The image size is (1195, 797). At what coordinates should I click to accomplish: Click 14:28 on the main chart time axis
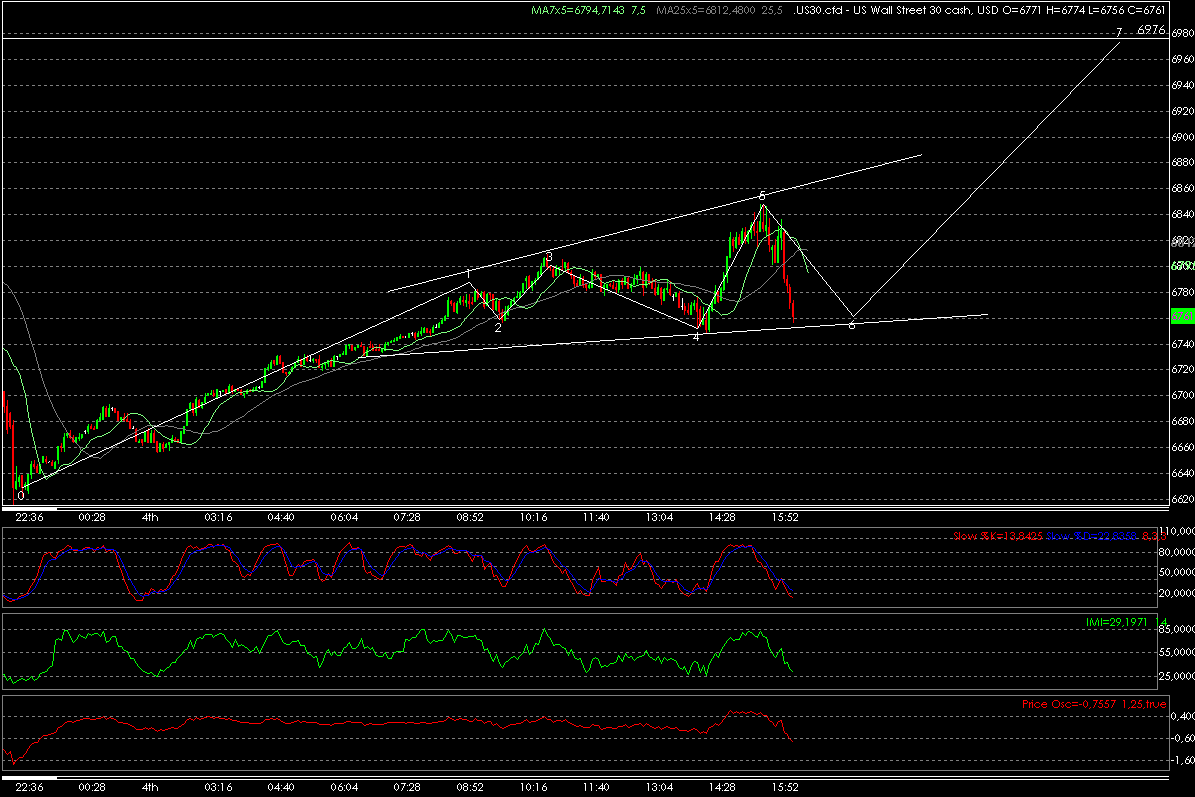click(x=722, y=517)
